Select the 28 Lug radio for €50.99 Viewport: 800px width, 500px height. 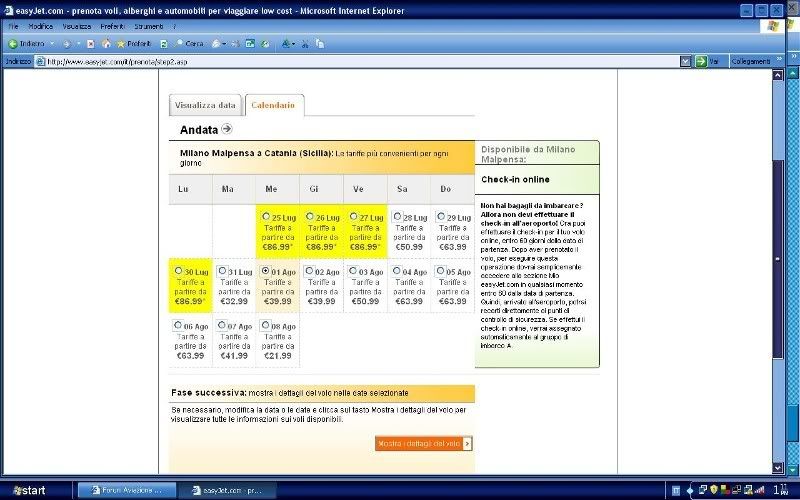[x=397, y=216]
